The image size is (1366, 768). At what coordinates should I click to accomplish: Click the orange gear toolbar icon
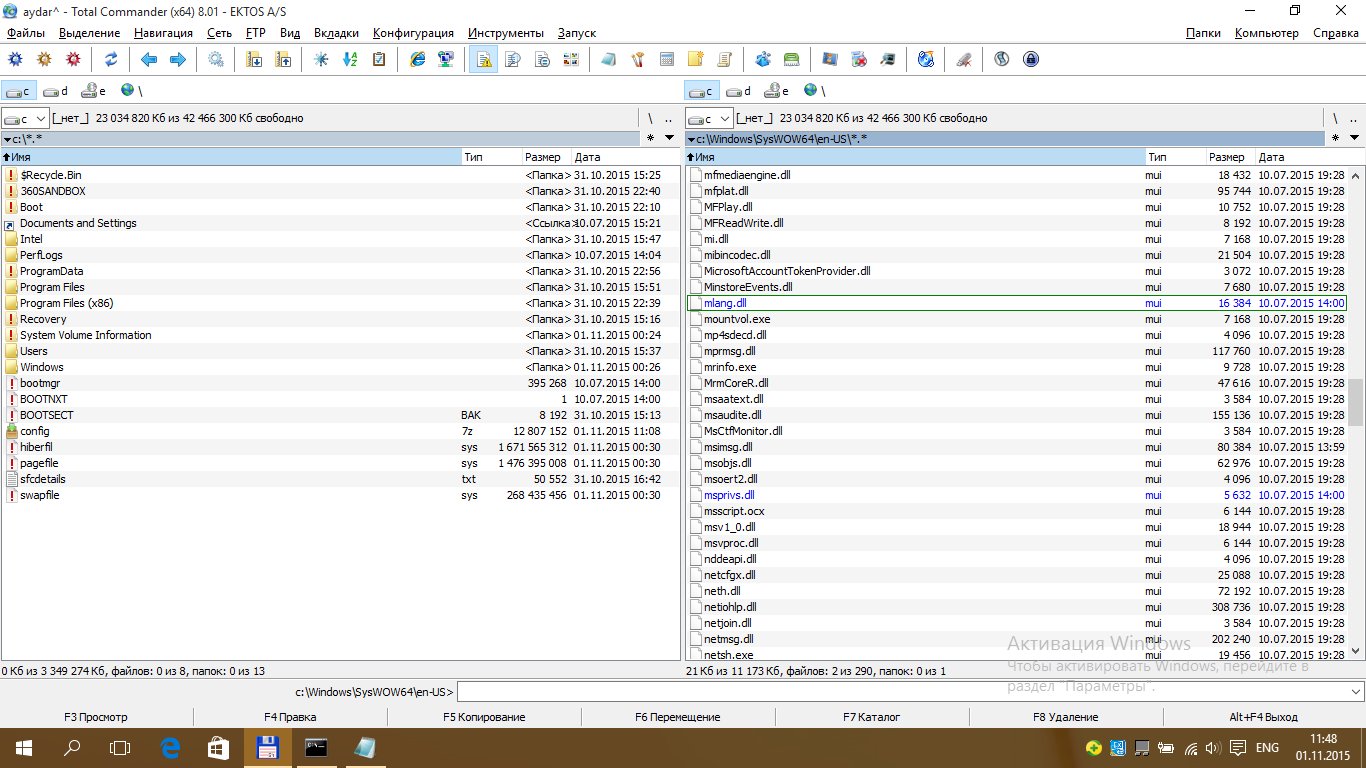[44, 59]
